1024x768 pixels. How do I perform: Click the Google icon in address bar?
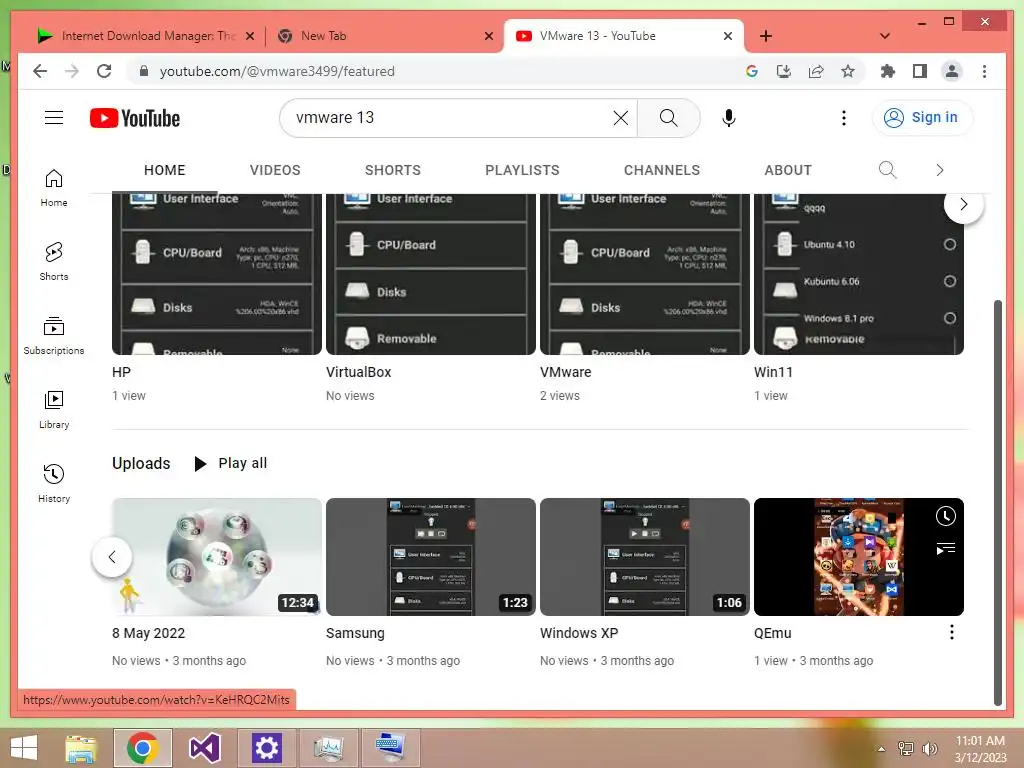coord(752,71)
